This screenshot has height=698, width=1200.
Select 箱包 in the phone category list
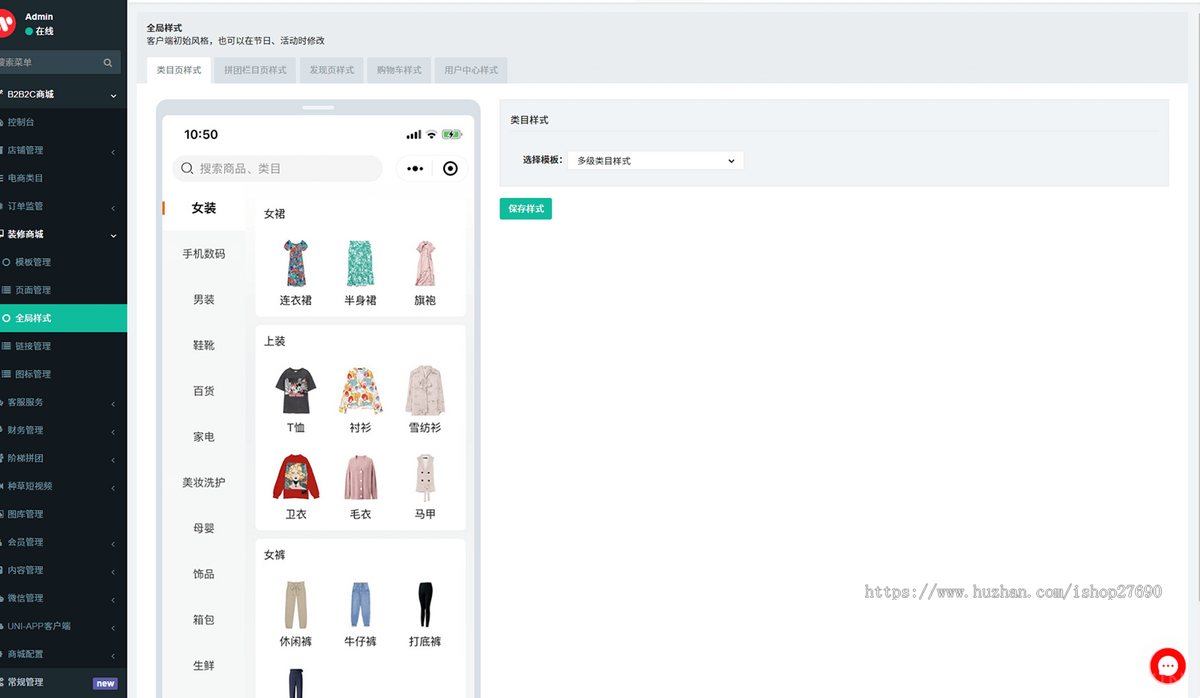[204, 620]
